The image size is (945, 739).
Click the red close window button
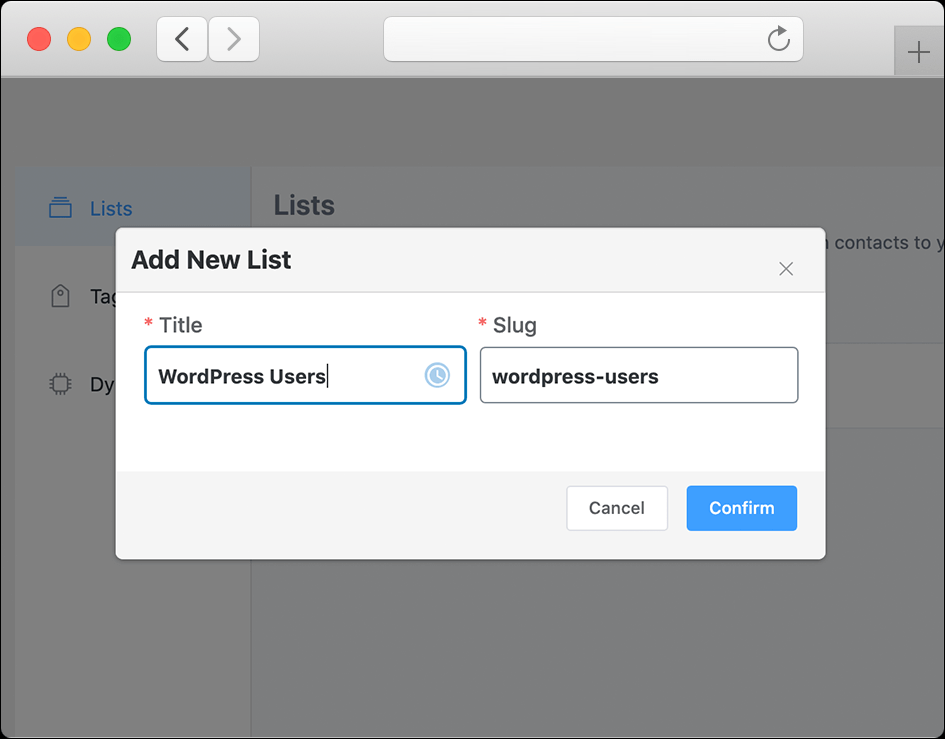point(39,39)
